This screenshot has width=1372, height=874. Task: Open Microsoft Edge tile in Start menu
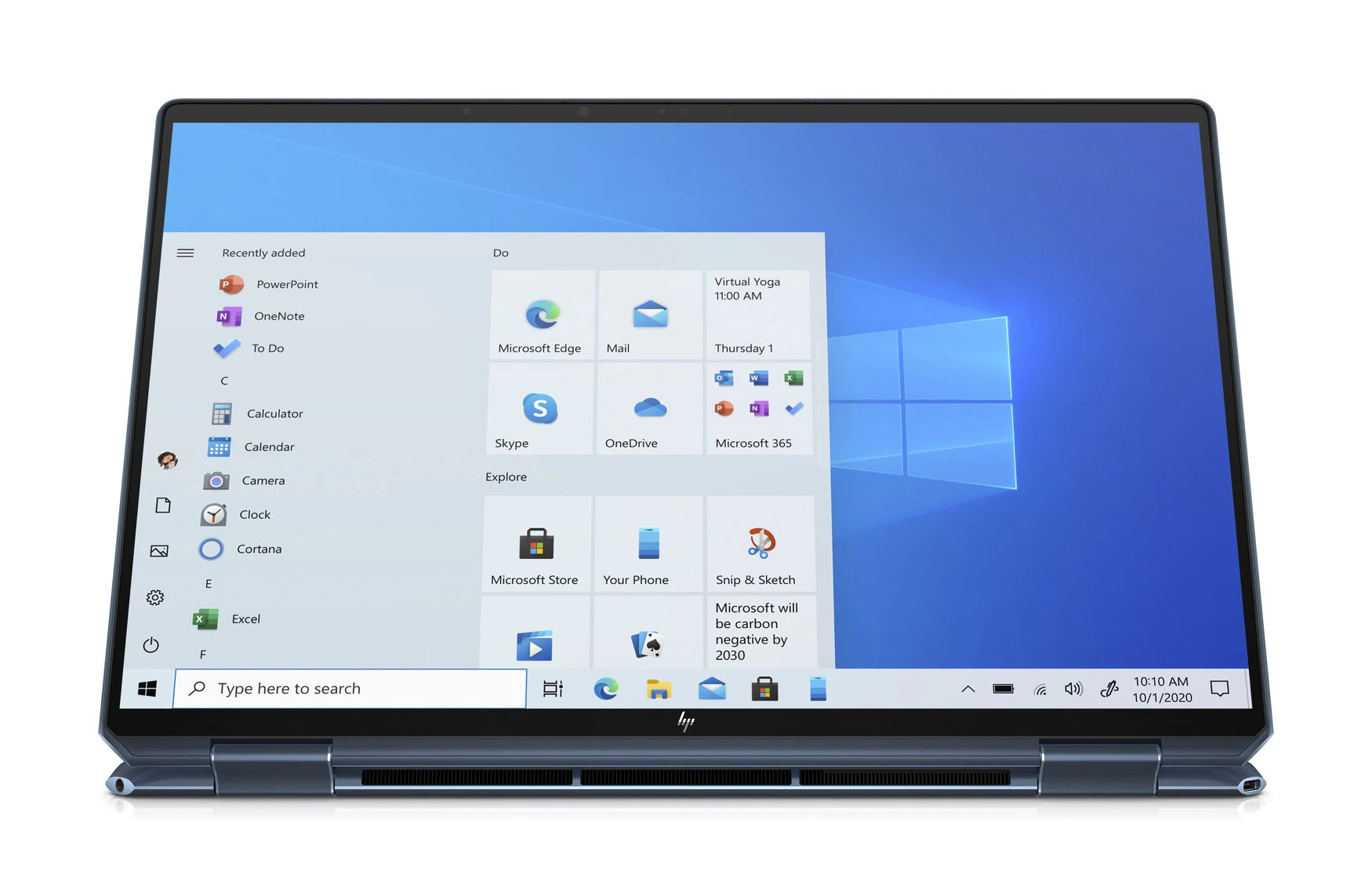541,315
